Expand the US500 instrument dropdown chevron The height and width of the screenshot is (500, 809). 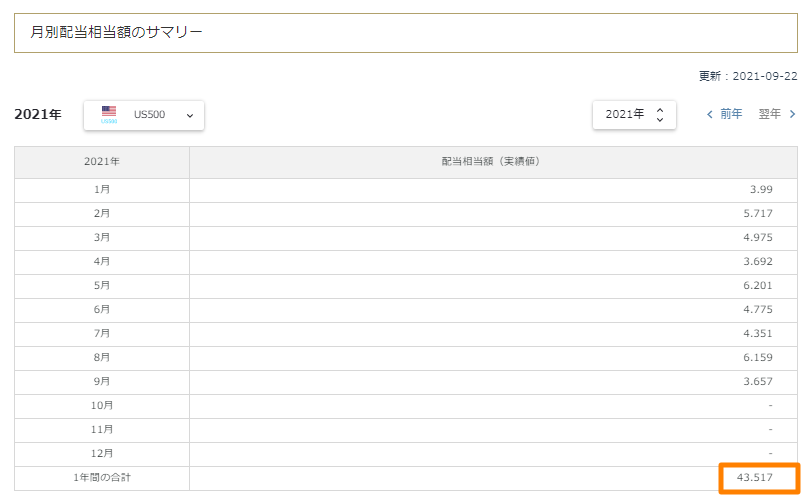[190, 115]
